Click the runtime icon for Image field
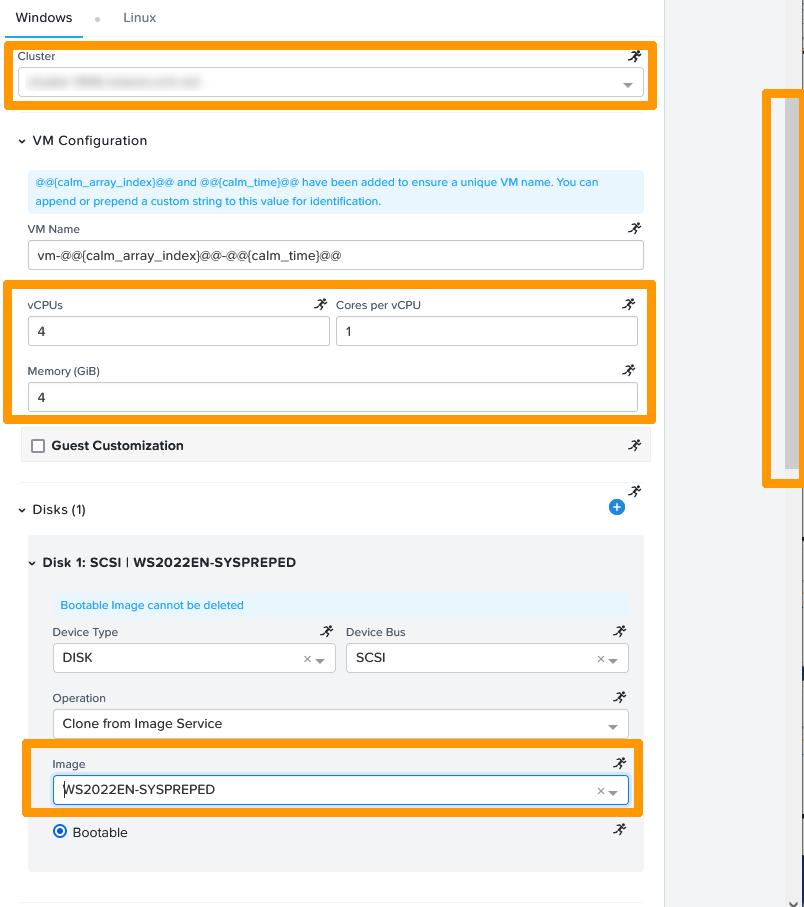 620,763
